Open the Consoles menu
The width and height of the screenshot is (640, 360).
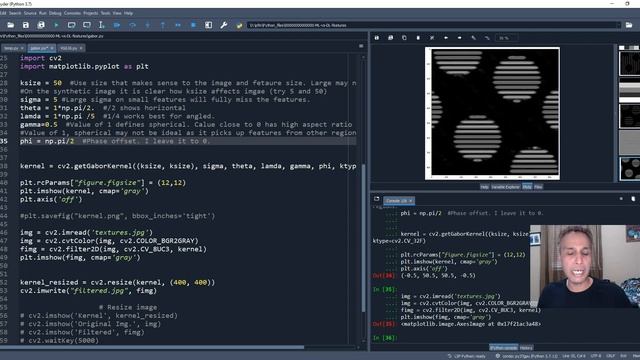[x=72, y=13]
